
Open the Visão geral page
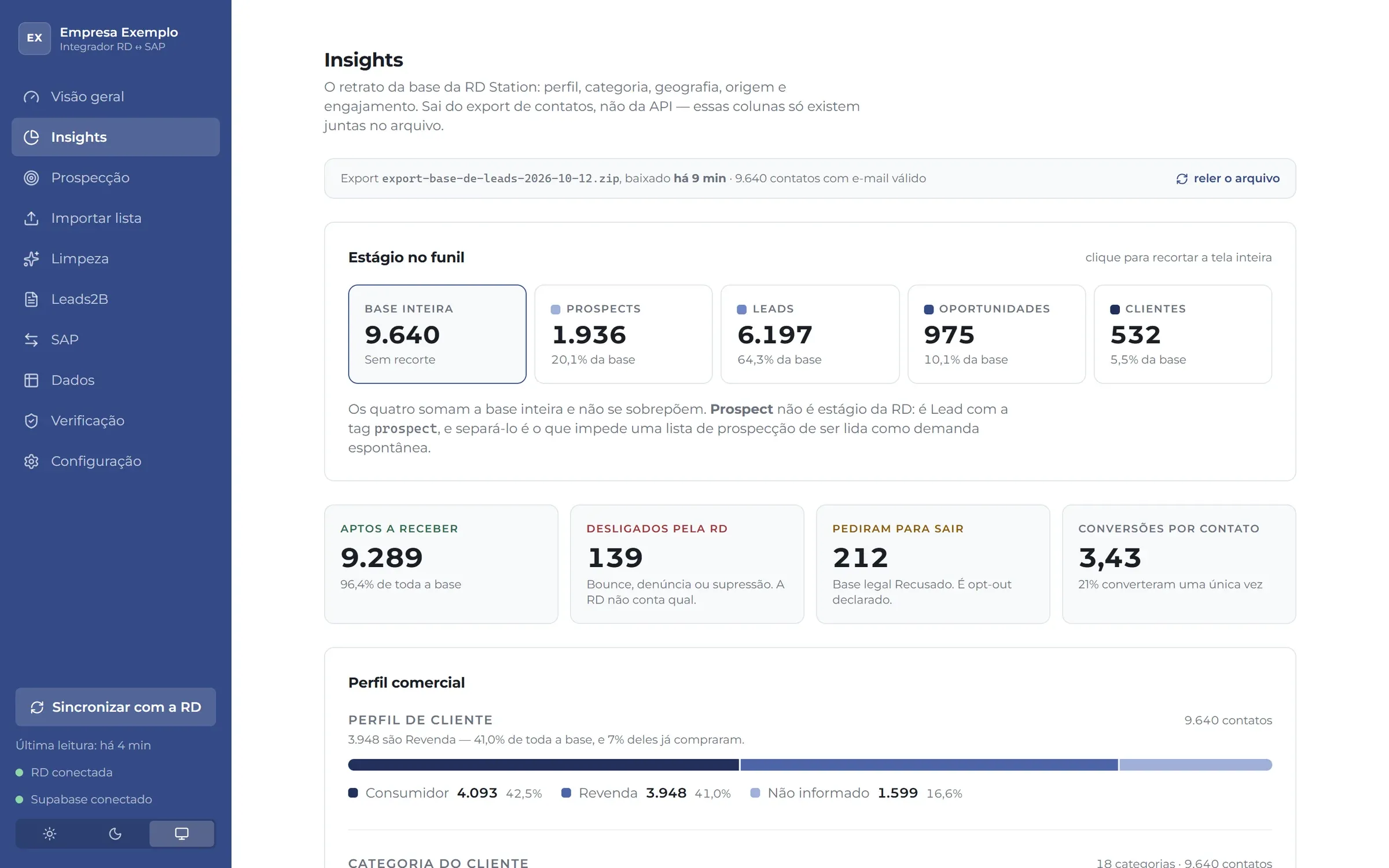pos(116,97)
